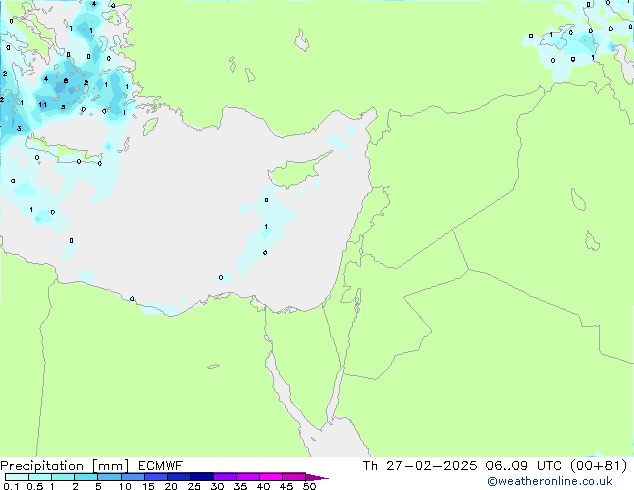
Task: Select the 45–50 mm legend swatch
Action: [294, 477]
